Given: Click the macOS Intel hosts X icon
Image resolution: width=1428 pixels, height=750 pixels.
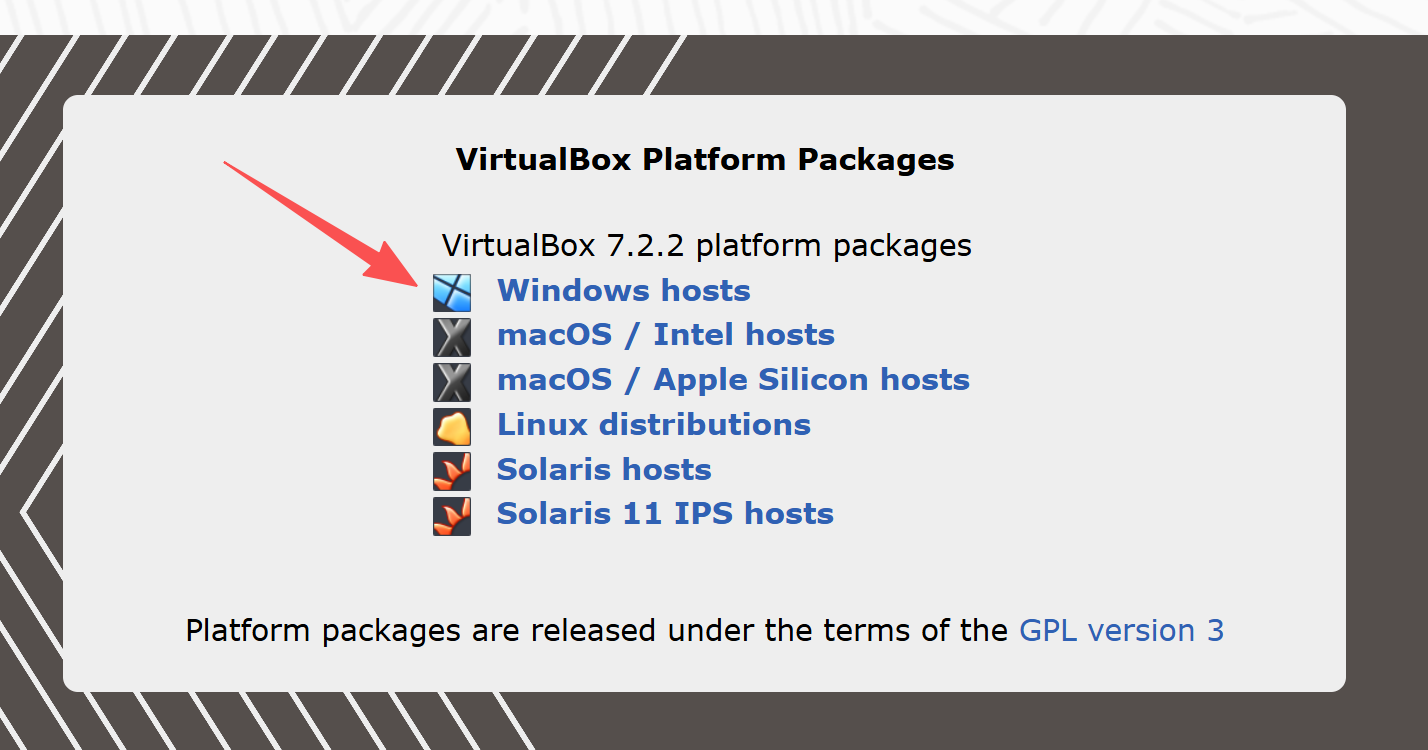Looking at the screenshot, I should pyautogui.click(x=451, y=335).
